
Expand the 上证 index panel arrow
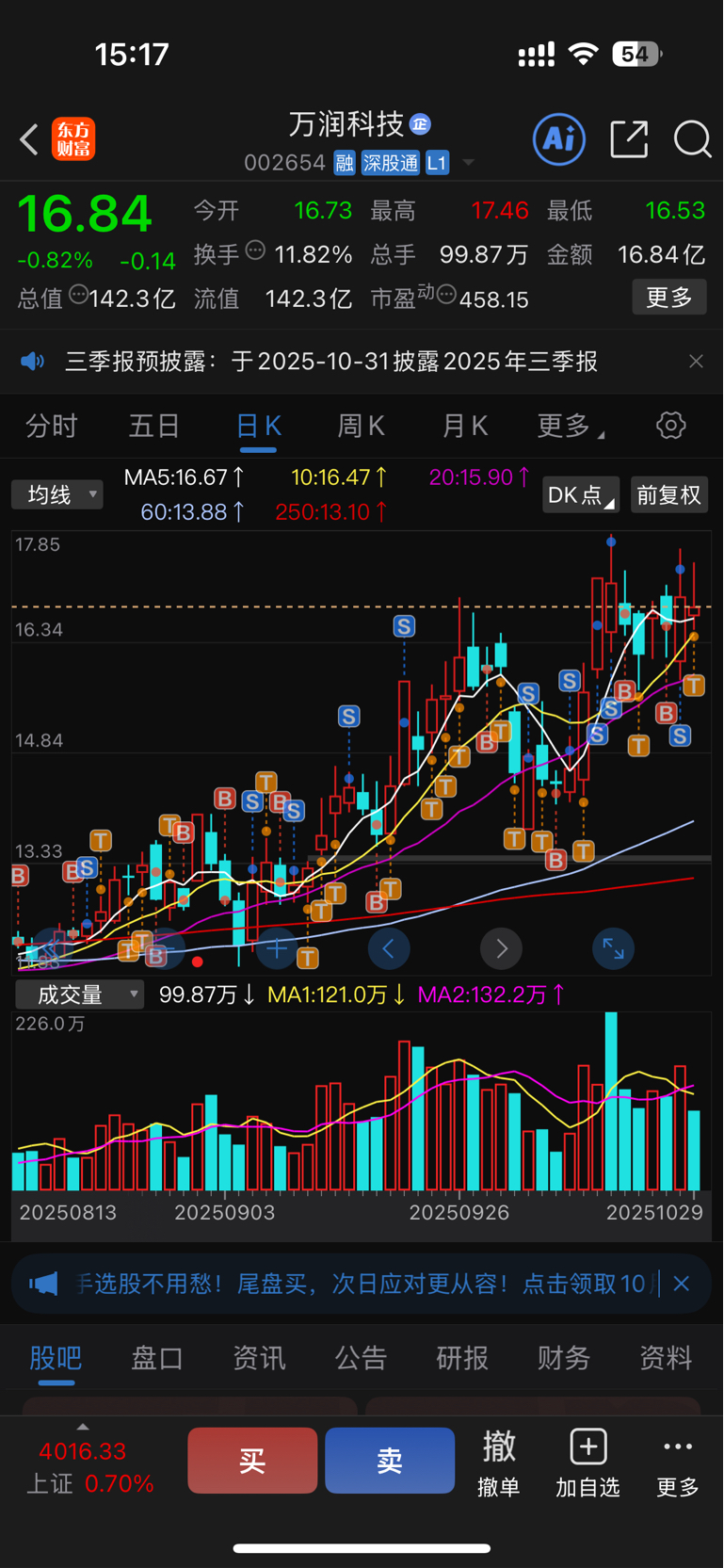pos(83,1427)
